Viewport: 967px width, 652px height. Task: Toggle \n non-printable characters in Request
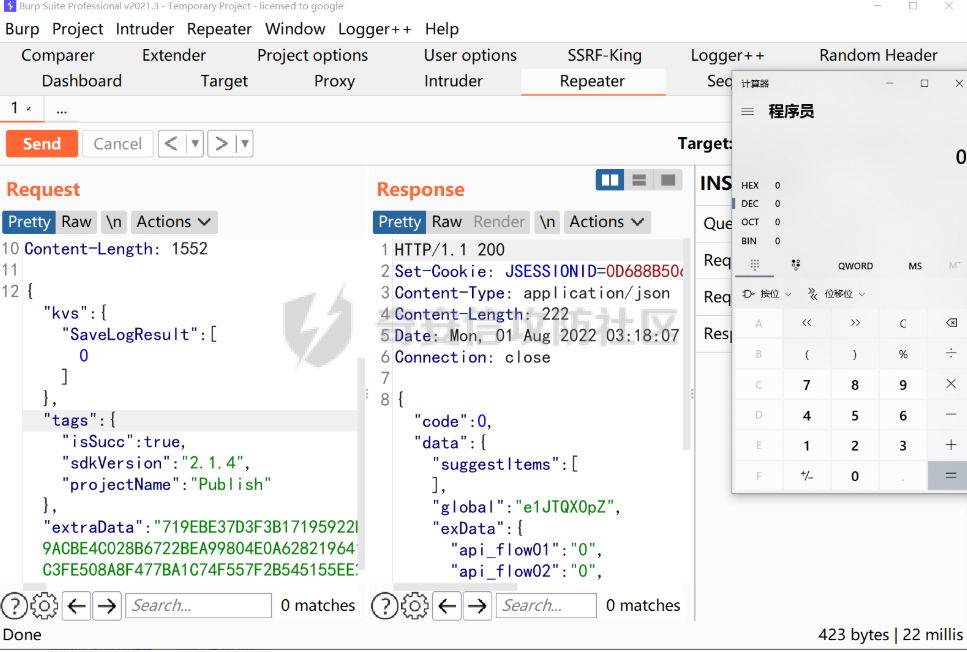click(x=113, y=222)
